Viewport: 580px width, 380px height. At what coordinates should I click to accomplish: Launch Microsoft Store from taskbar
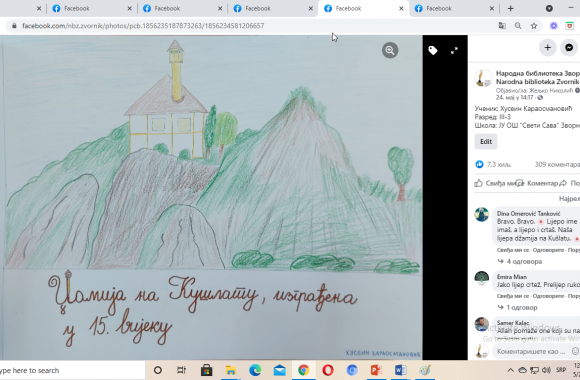point(206,370)
